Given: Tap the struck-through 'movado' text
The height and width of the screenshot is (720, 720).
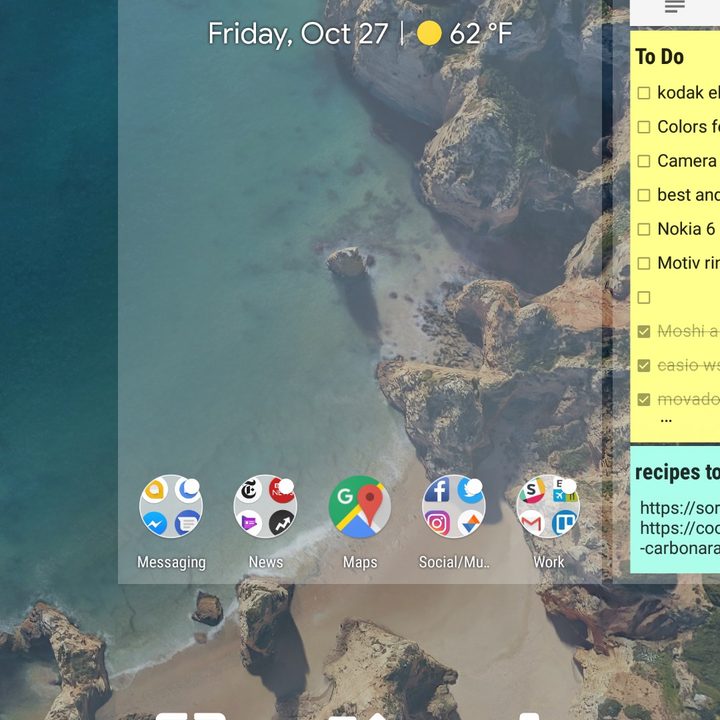Looking at the screenshot, I should (x=688, y=399).
